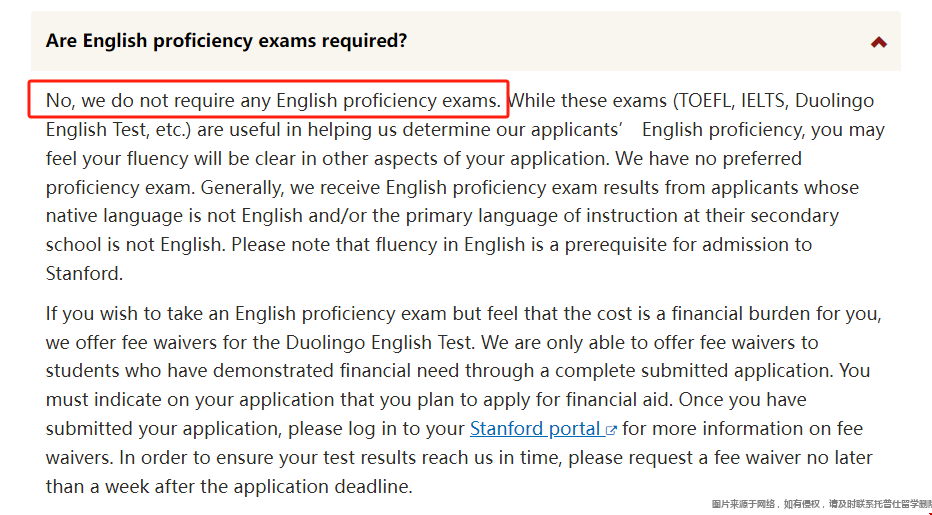Screen dimensions: 932x515
Task: Click the red chevron-up arrow icon
Action: click(879, 42)
